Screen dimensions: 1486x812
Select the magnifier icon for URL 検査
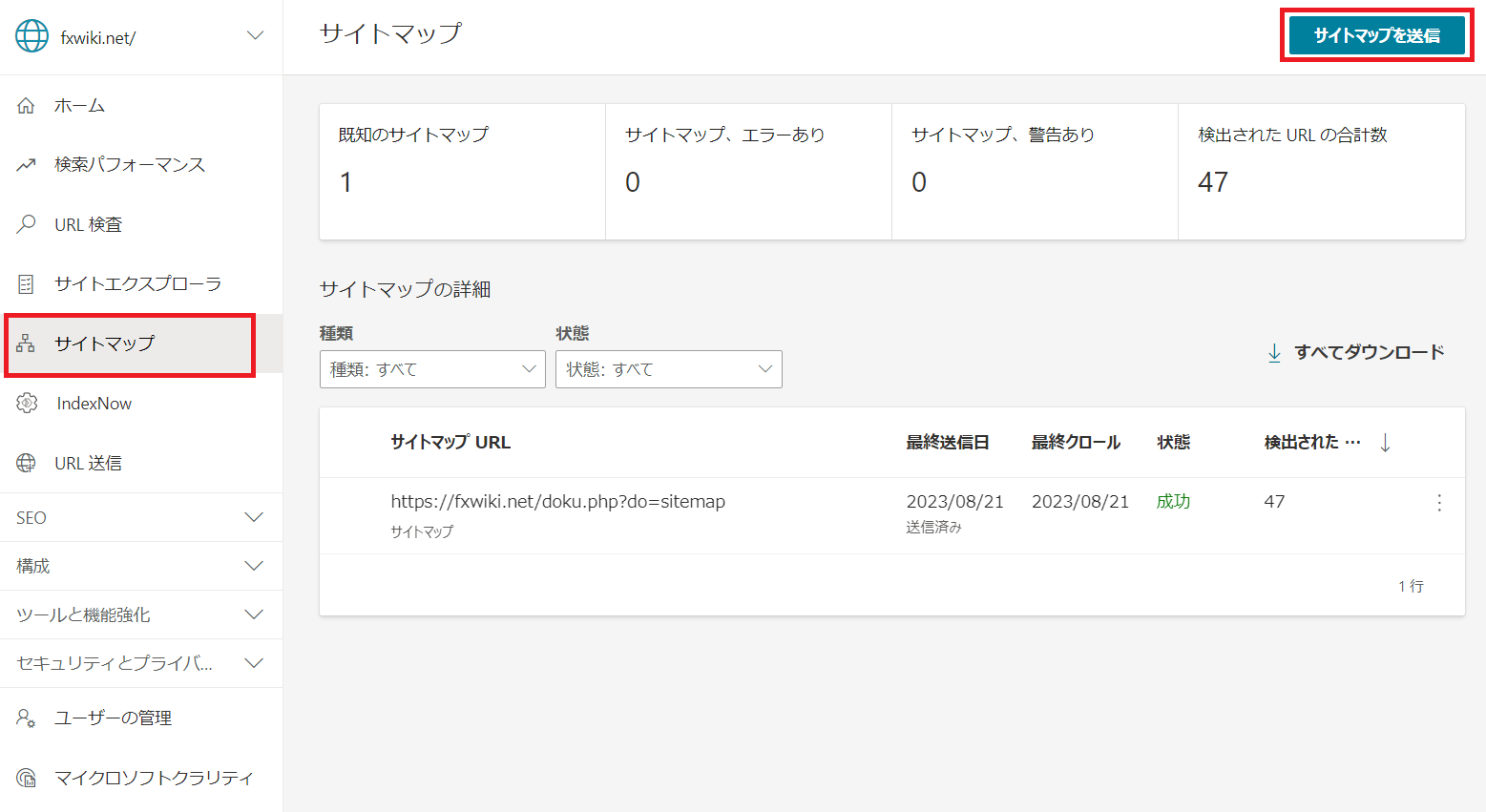(26, 224)
